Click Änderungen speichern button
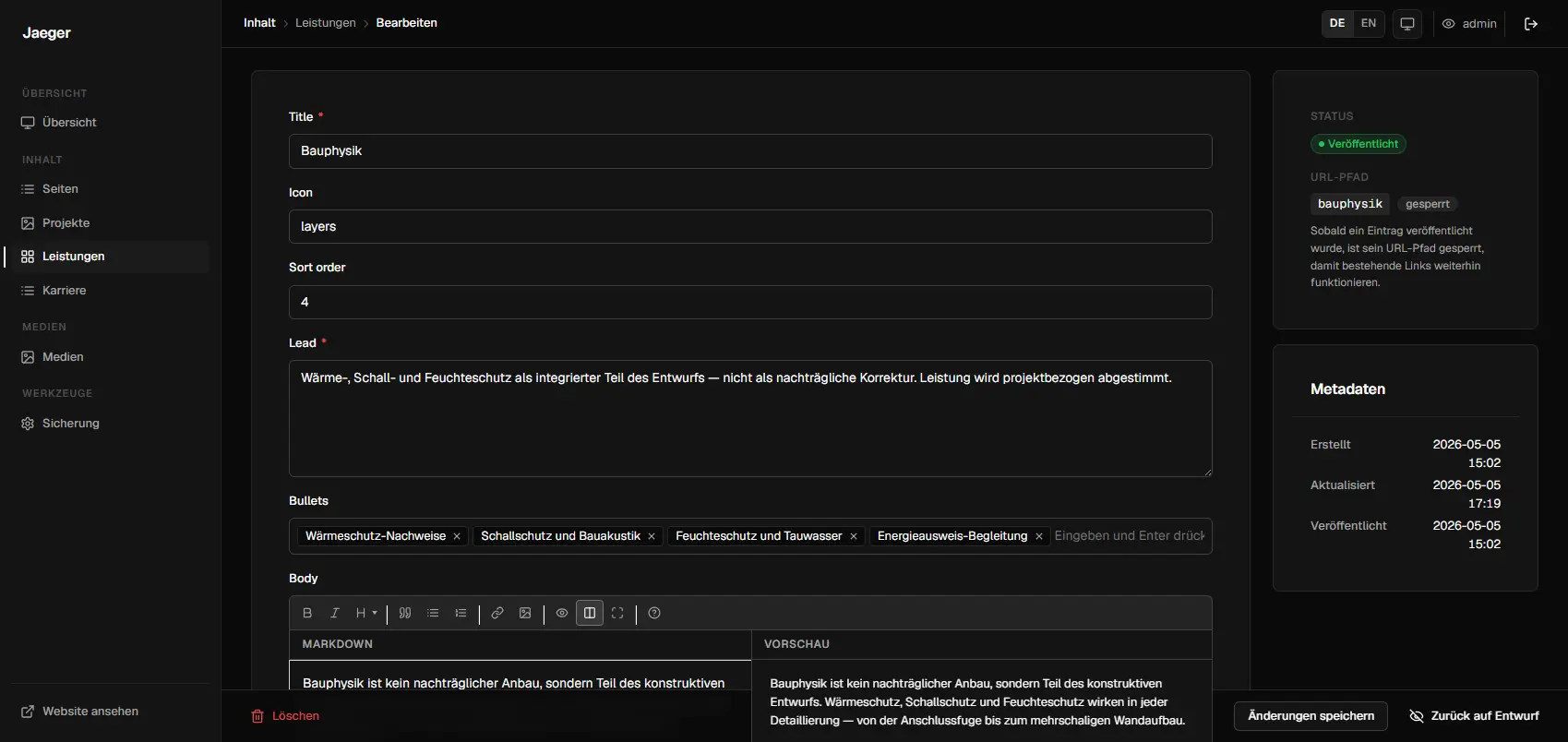Image resolution: width=1568 pixels, height=742 pixels. pyautogui.click(x=1311, y=716)
